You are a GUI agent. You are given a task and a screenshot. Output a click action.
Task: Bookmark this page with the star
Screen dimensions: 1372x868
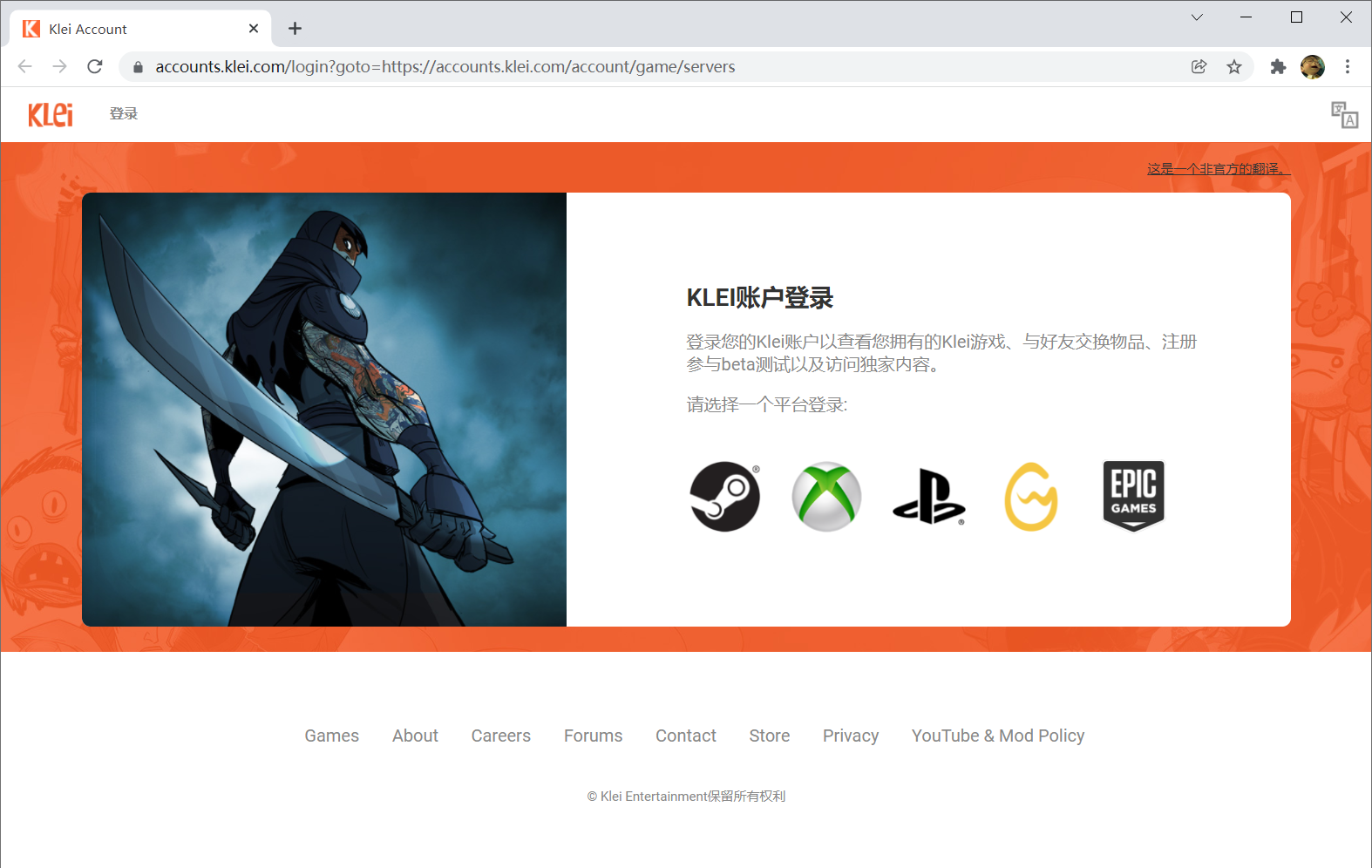pos(1234,66)
